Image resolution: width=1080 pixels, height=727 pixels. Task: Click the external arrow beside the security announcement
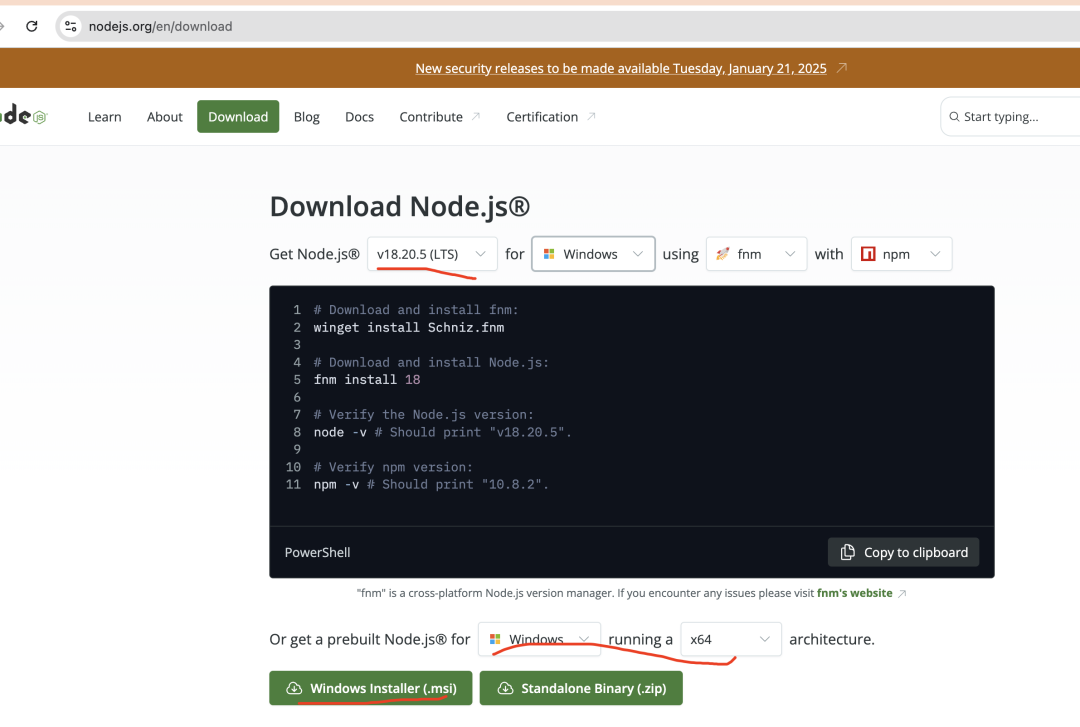coord(842,68)
